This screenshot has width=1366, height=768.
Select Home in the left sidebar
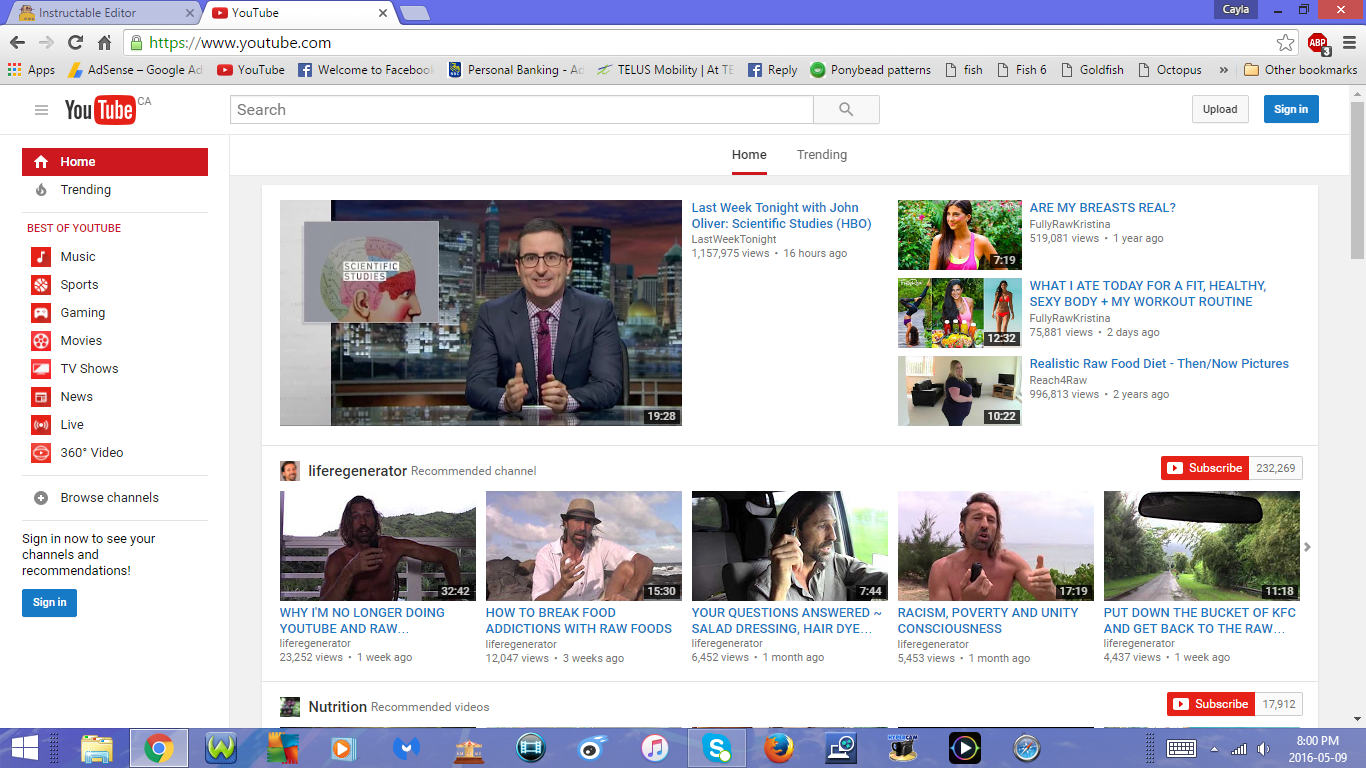click(115, 162)
